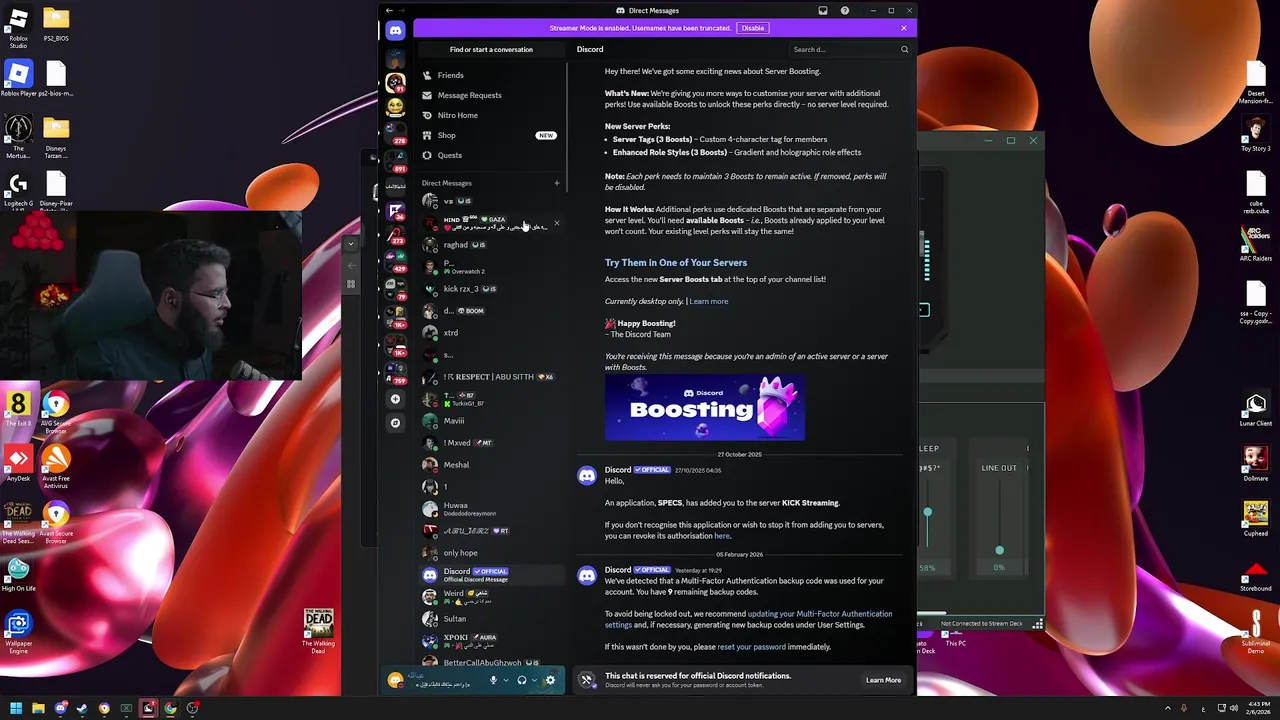Open the xtrd direct message
Screen dimensions: 1280x720
(491, 333)
